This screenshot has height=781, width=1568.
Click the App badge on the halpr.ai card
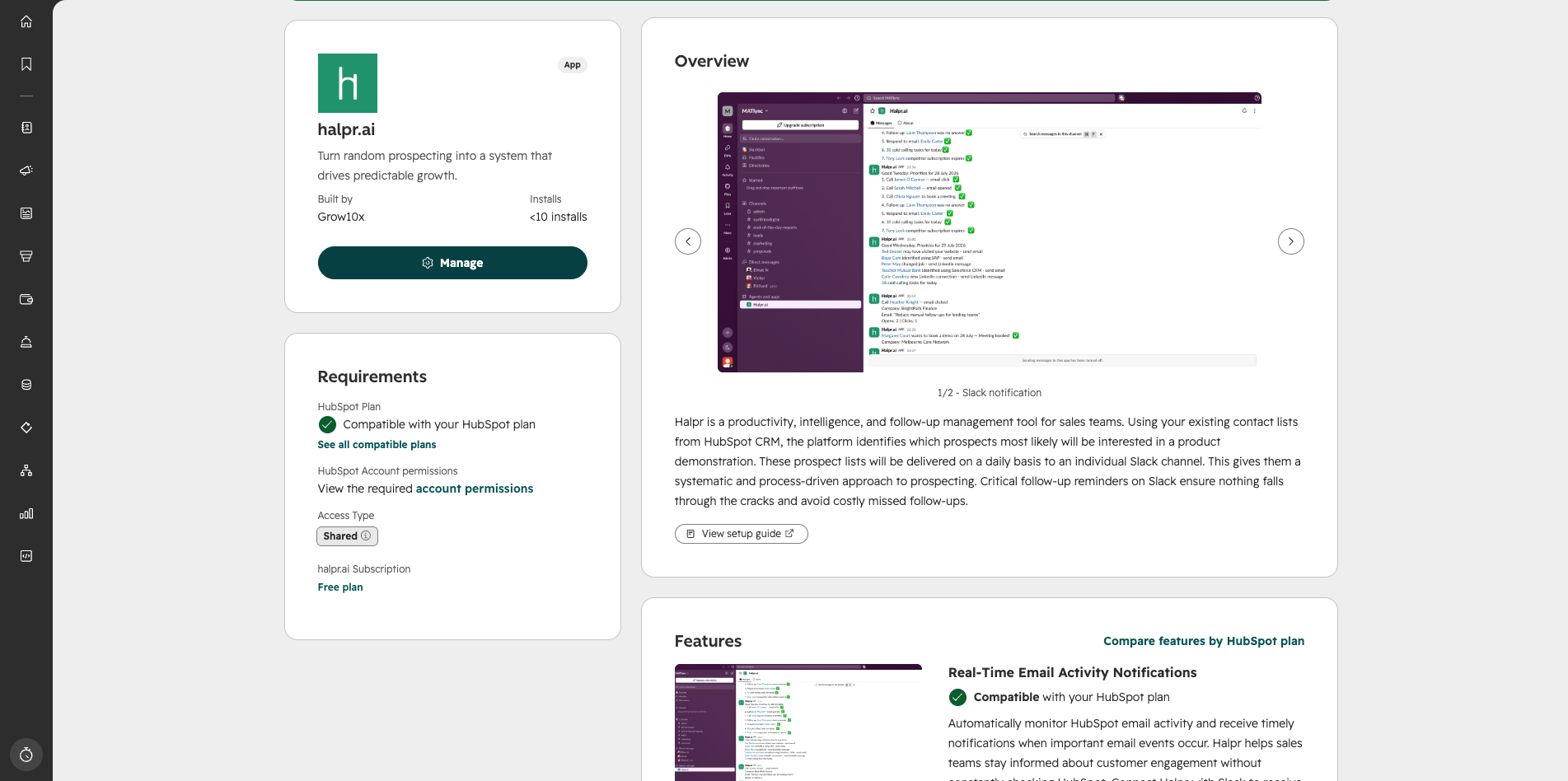pos(573,65)
